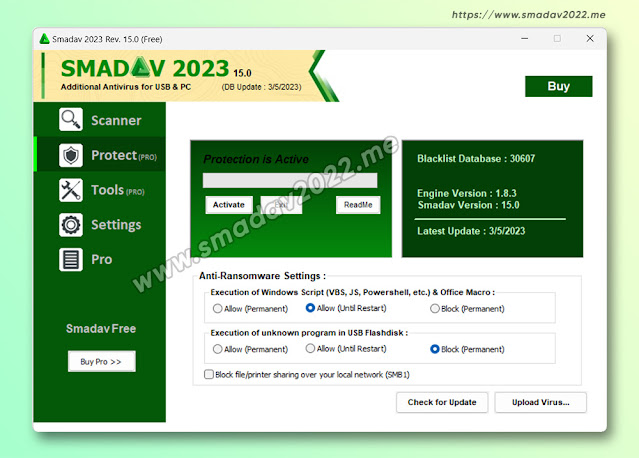
Task: Click the Engine Version : 1.8.3 text
Action: (467, 193)
